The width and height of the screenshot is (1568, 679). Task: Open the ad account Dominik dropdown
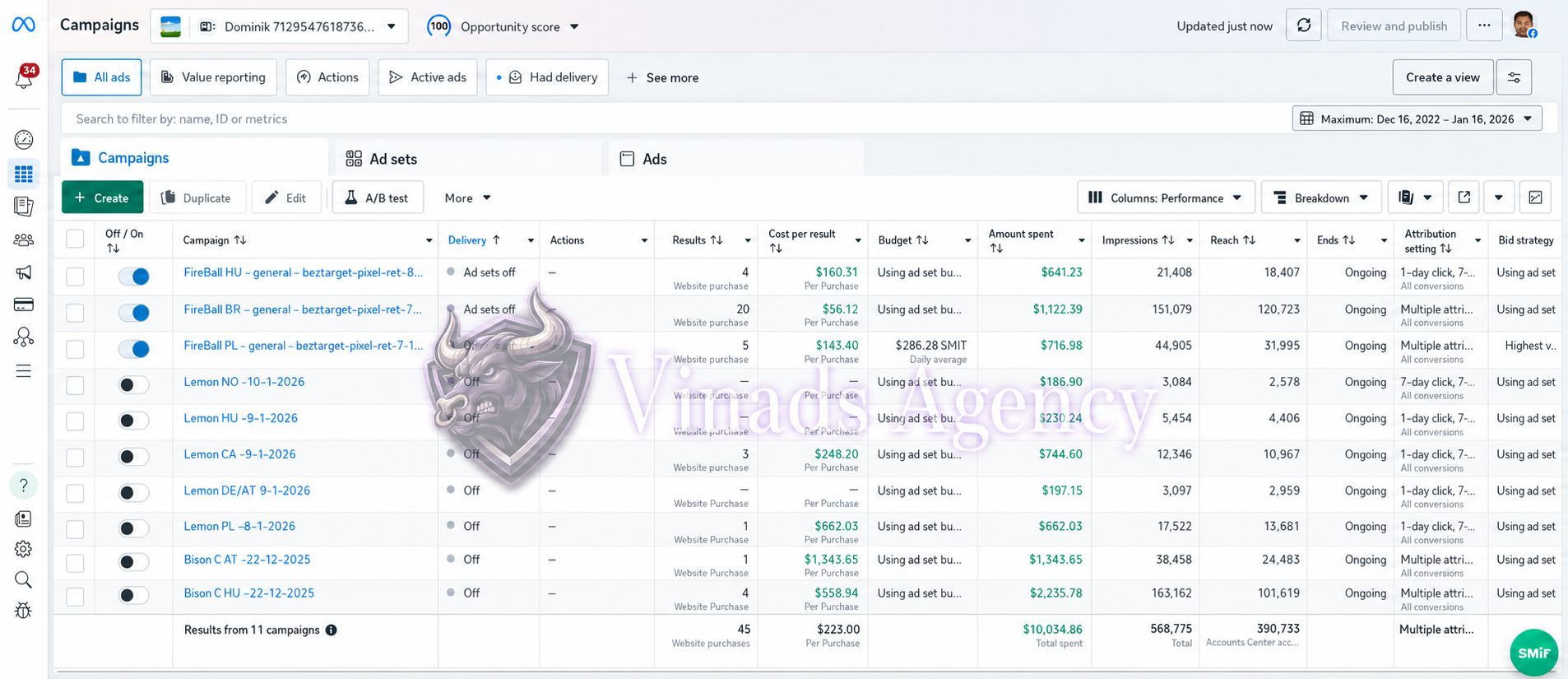[x=279, y=26]
